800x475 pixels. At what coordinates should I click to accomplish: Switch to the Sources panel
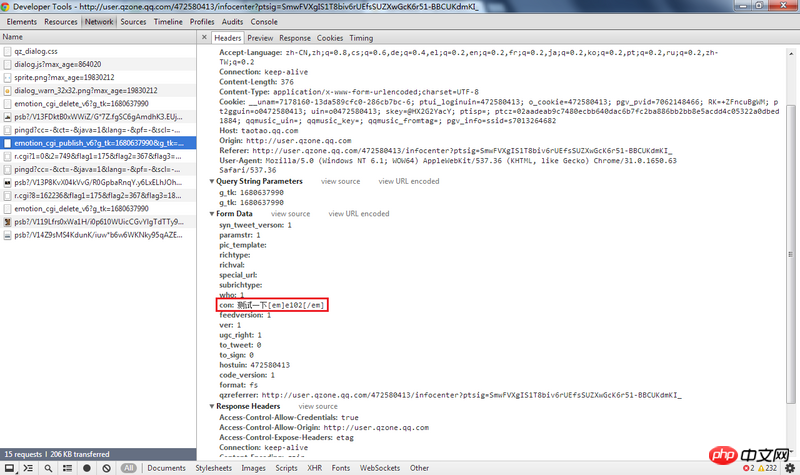click(x=133, y=21)
